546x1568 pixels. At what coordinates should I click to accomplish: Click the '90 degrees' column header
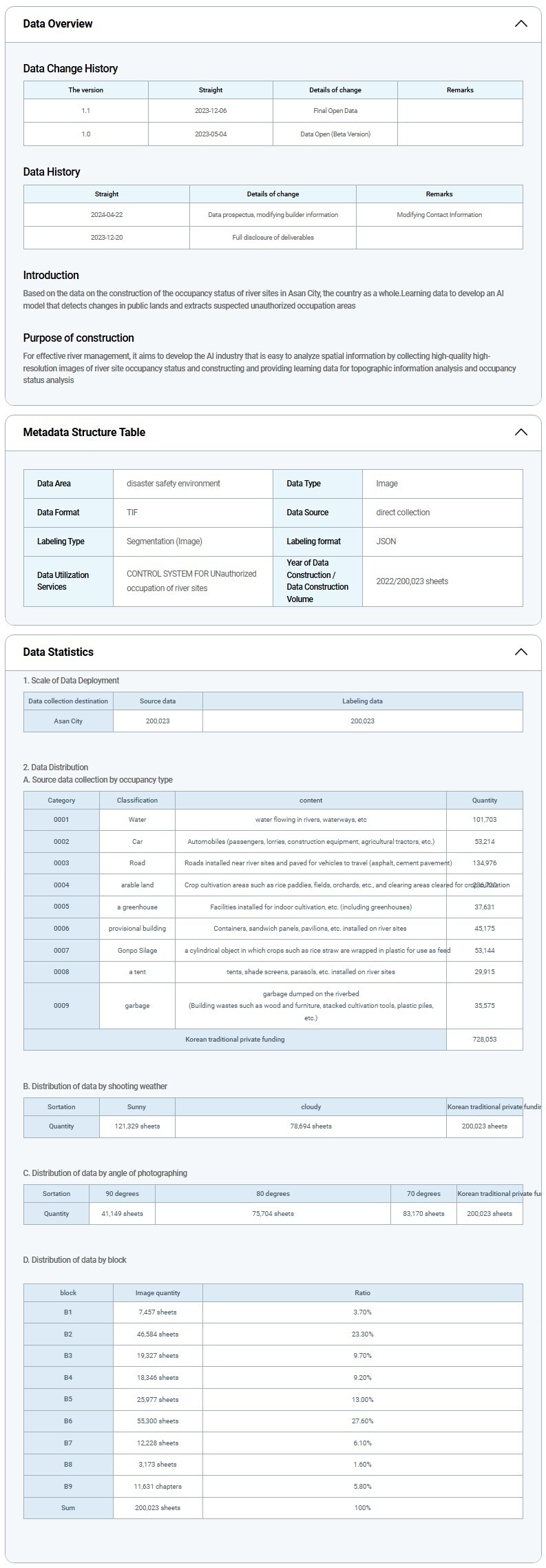coord(122,1194)
